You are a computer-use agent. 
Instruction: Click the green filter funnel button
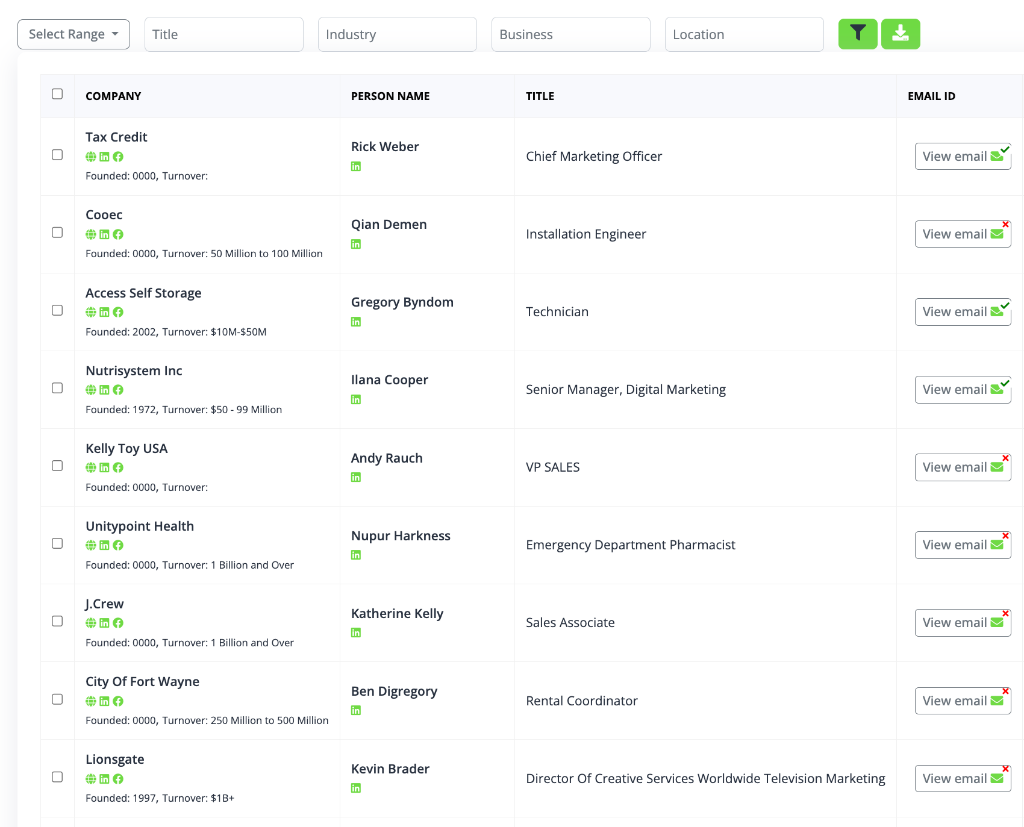click(857, 34)
